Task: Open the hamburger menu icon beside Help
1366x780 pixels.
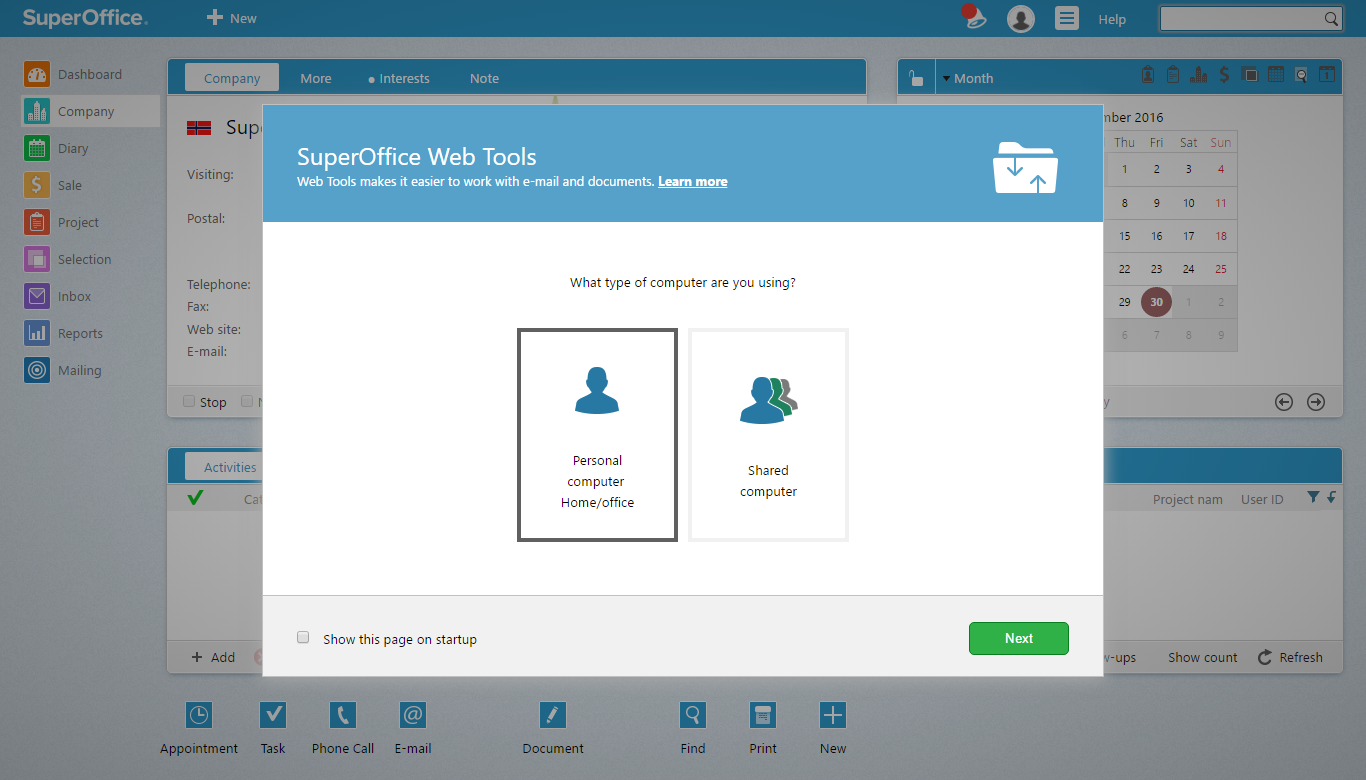Action: click(x=1067, y=18)
